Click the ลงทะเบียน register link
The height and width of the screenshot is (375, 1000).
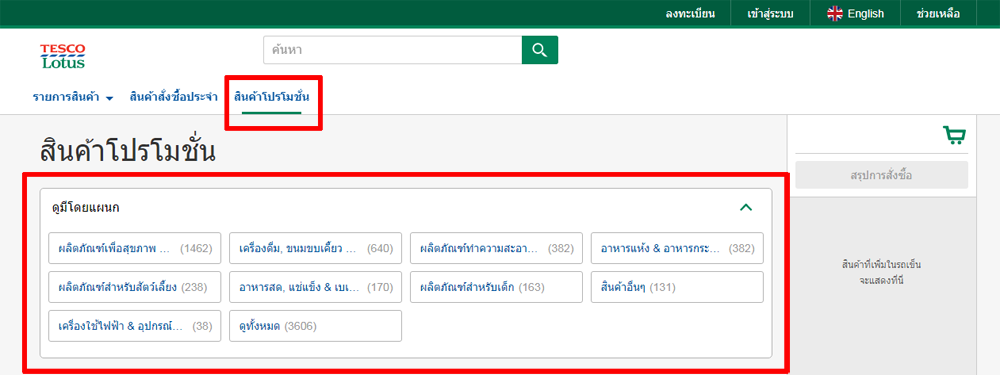(690, 13)
